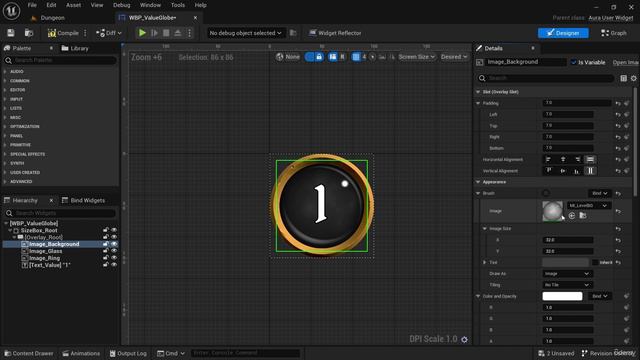The width and height of the screenshot is (640, 360).
Task: Click the Stop simulation button
Action: [x=166, y=33]
